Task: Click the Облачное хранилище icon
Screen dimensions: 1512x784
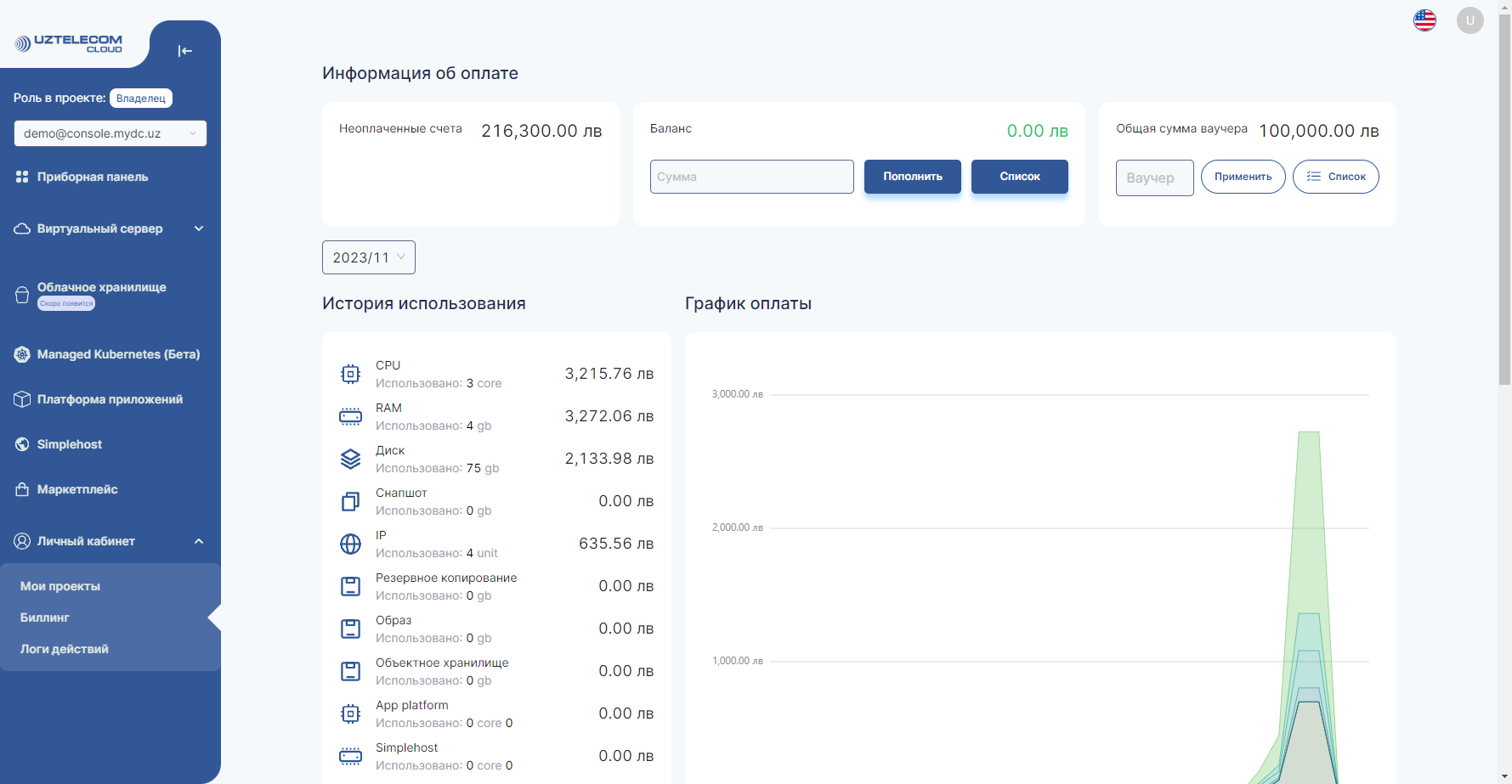Action: [x=21, y=294]
